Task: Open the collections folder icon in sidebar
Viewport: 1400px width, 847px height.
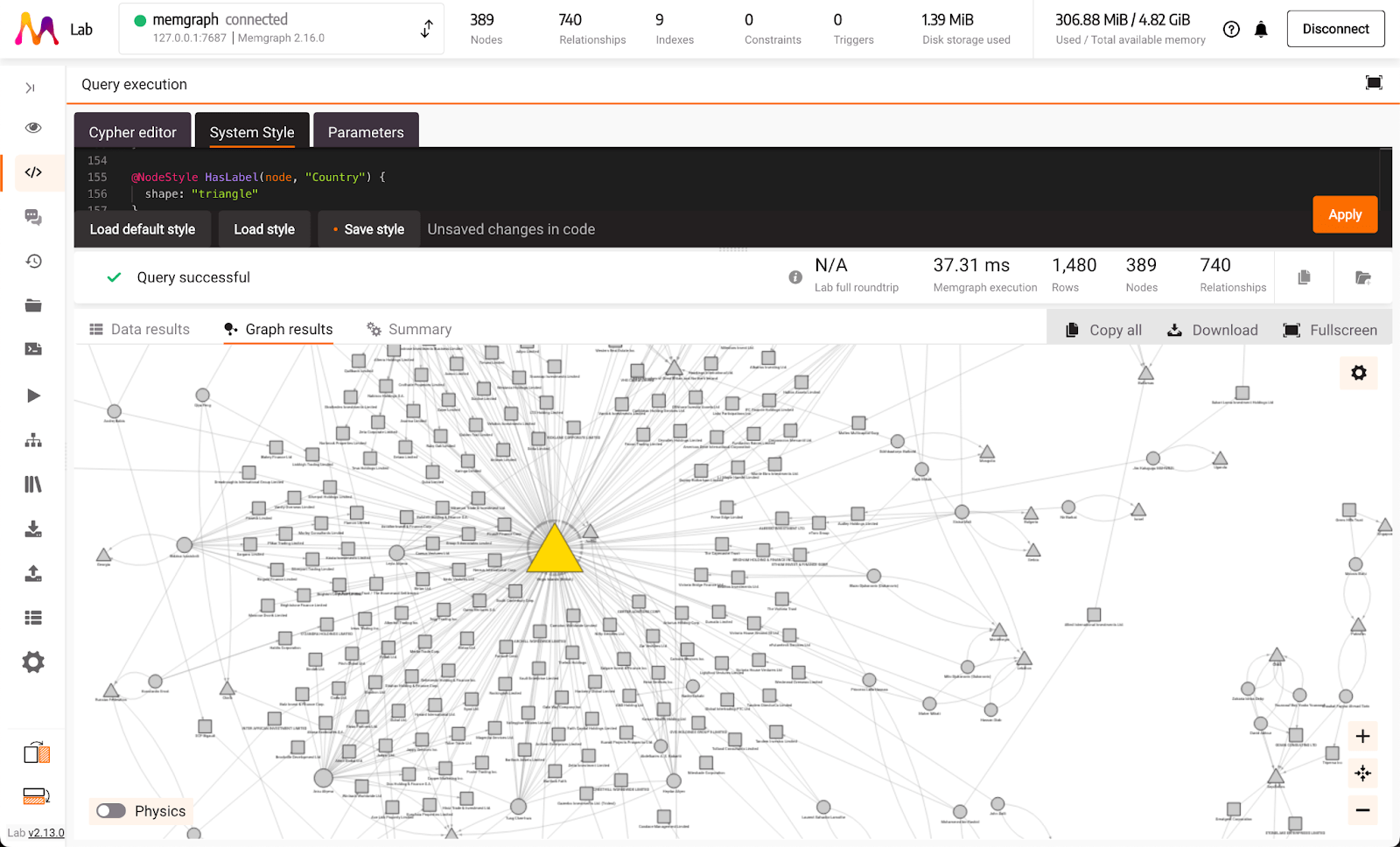Action: 33,305
